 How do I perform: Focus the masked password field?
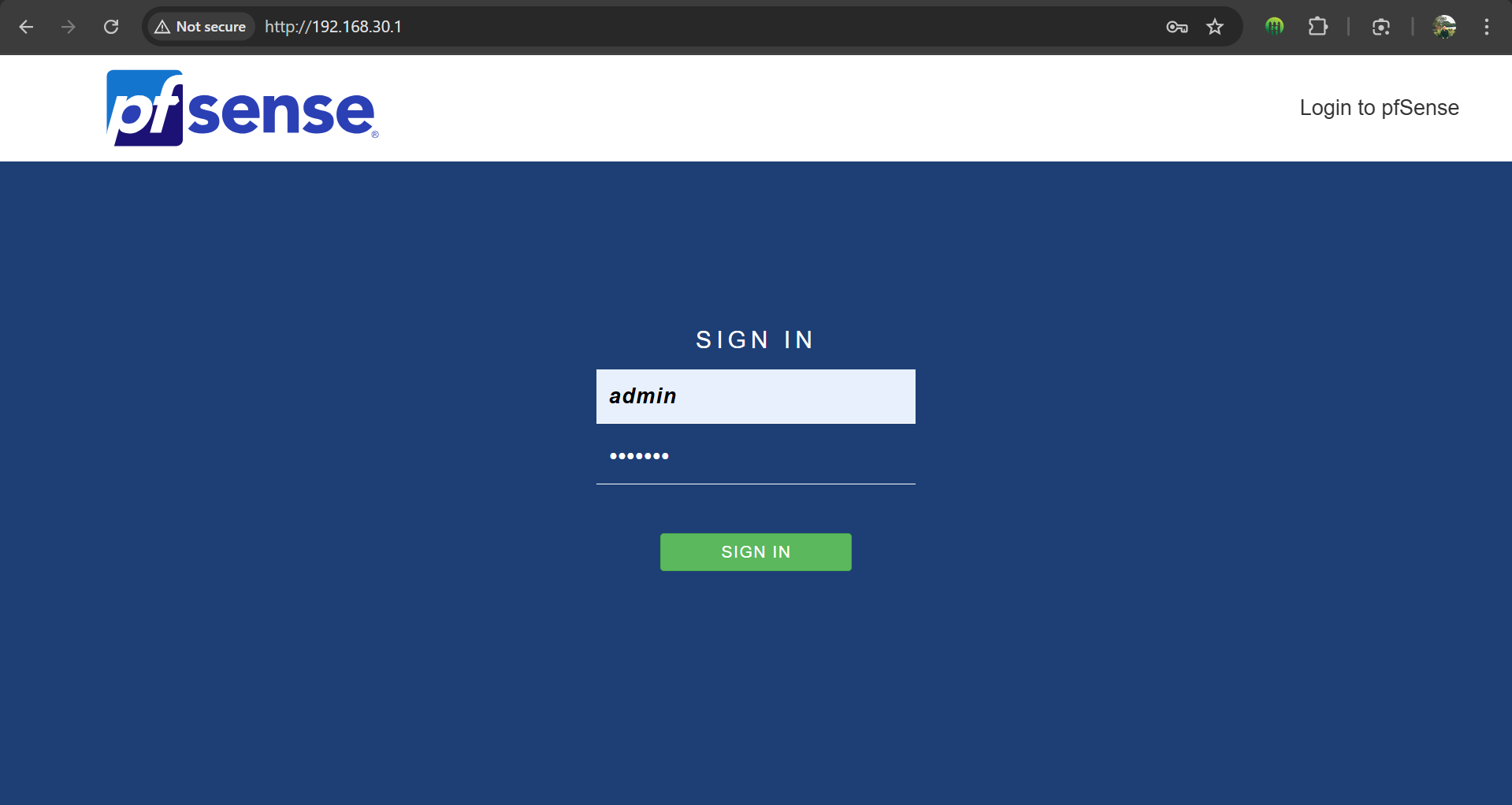755,456
